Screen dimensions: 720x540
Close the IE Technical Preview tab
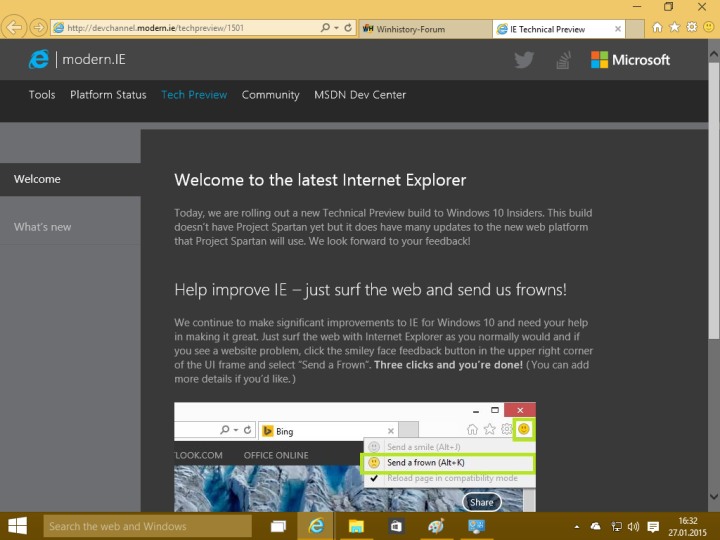(x=618, y=29)
